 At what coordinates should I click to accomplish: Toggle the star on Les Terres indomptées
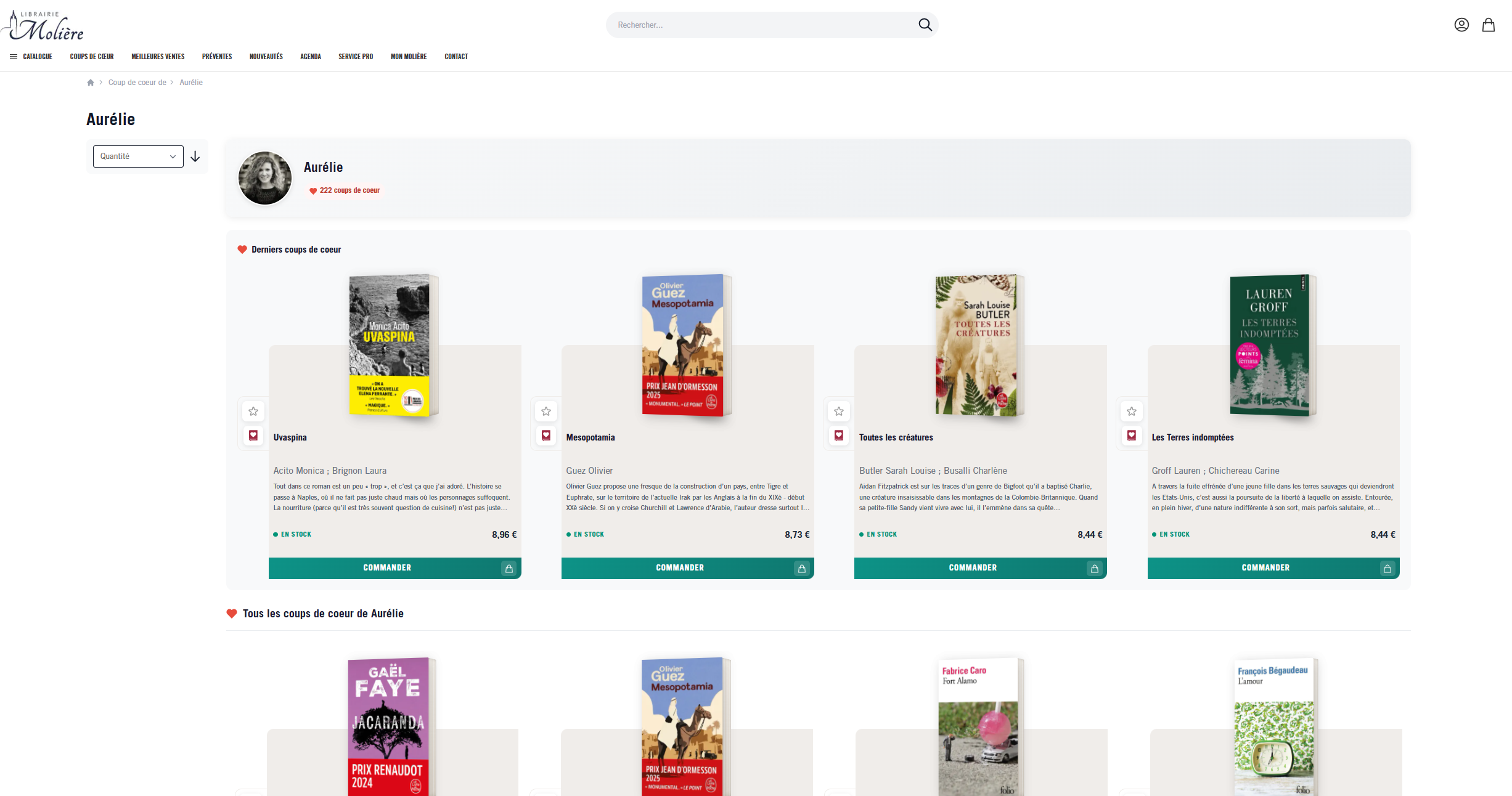point(1132,411)
